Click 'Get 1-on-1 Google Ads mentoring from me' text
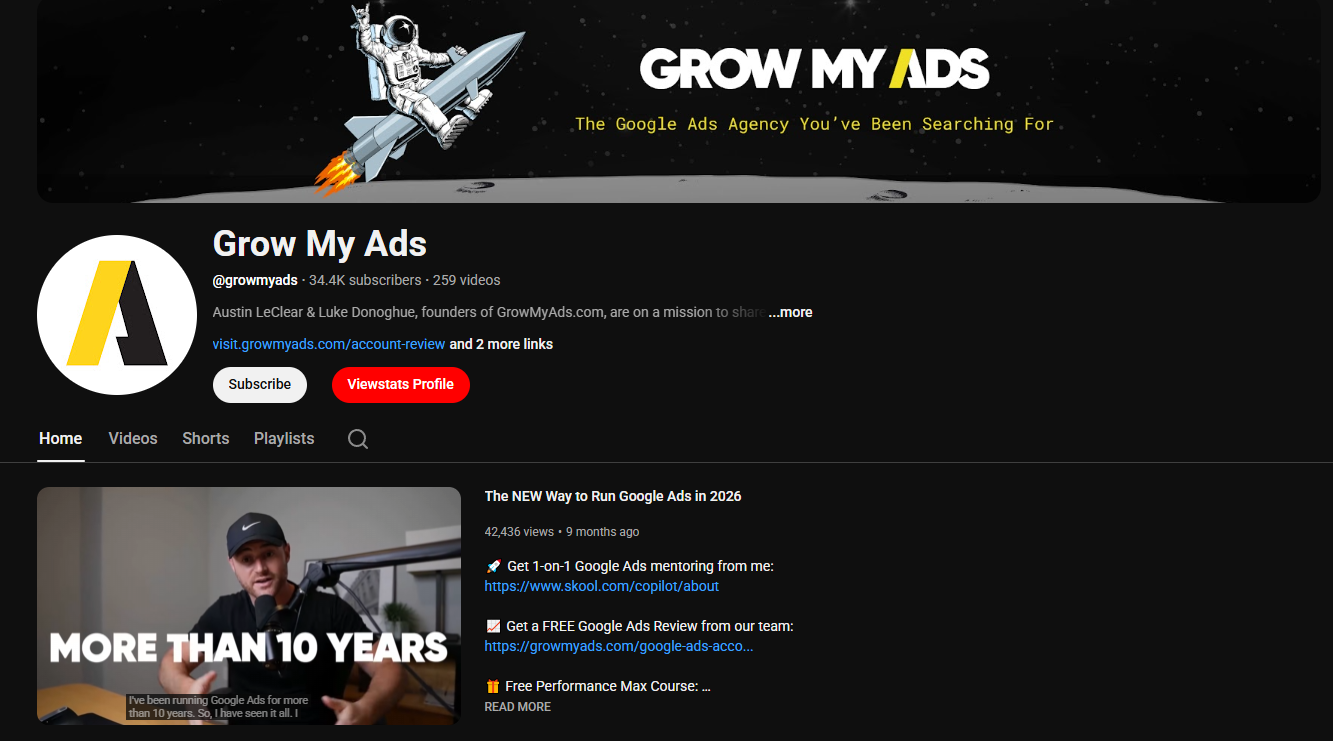Screen dimensions: 1333x741 [x=640, y=566]
